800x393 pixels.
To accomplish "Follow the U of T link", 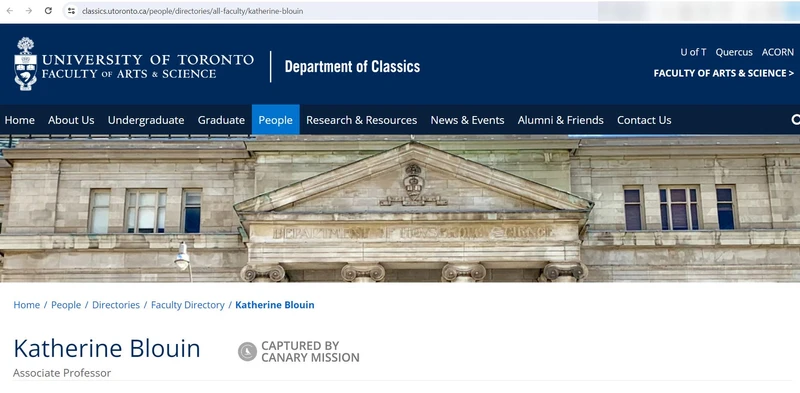I will pyautogui.click(x=693, y=52).
